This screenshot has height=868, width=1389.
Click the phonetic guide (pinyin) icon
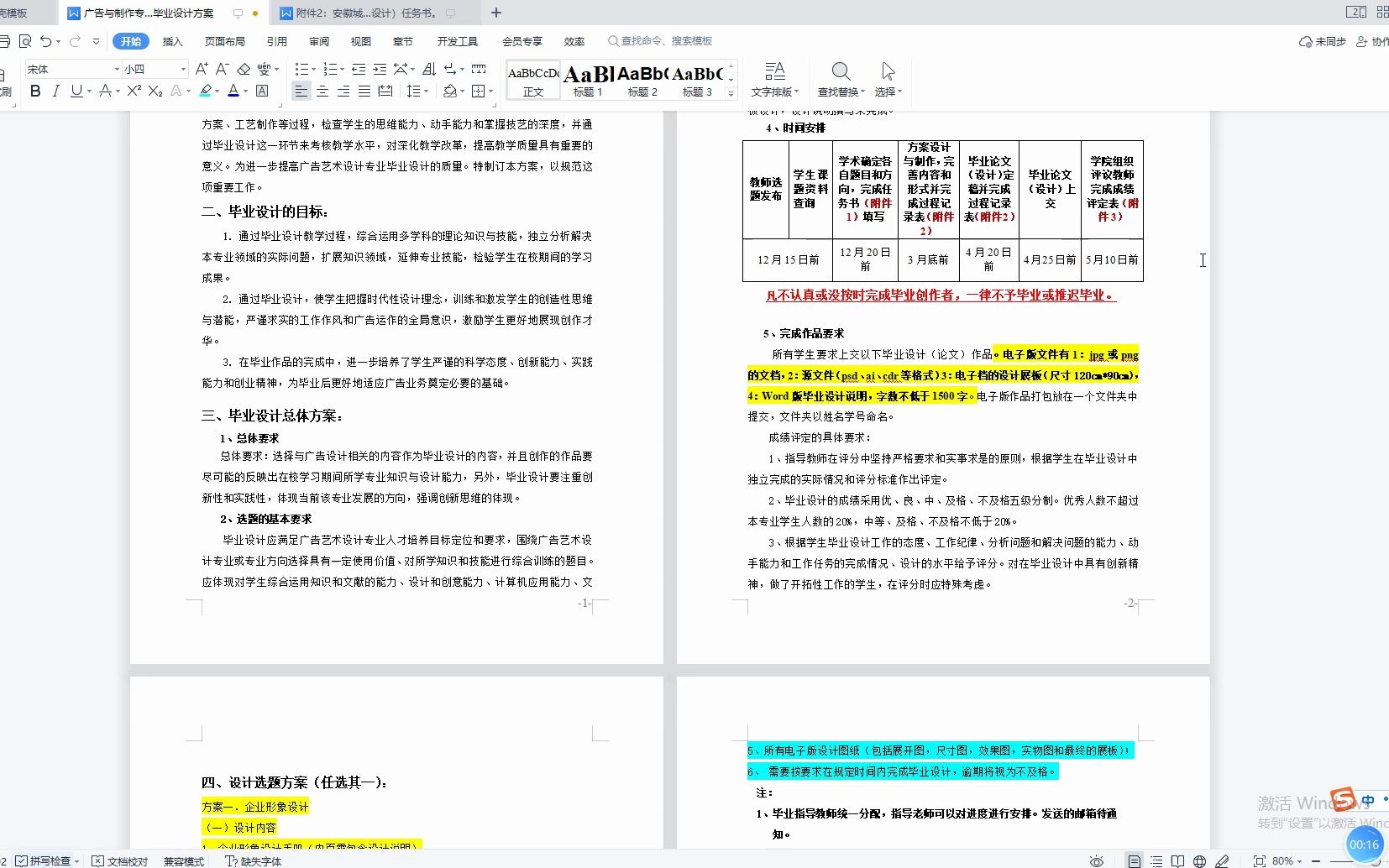[x=265, y=69]
